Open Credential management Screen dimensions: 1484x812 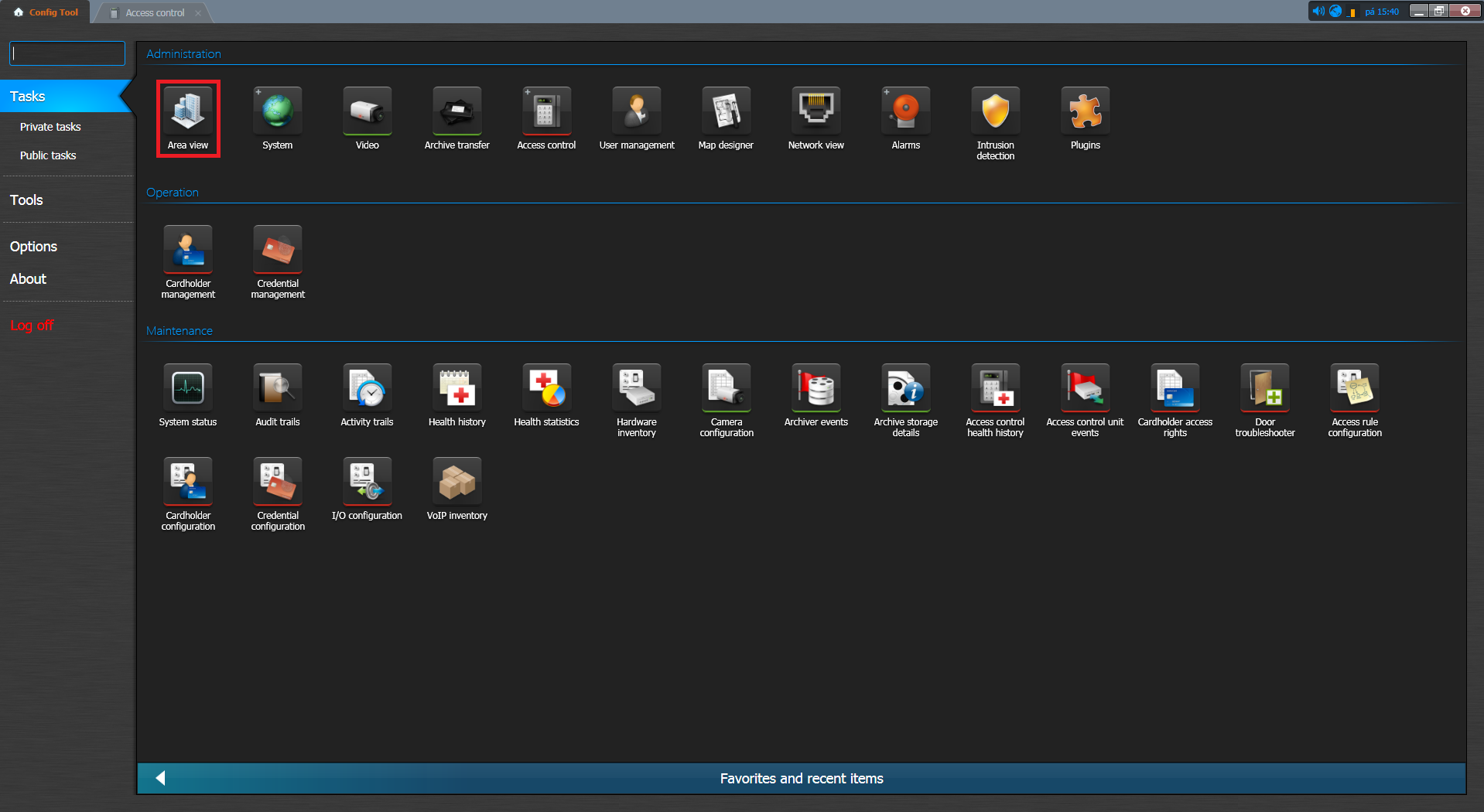point(278,251)
